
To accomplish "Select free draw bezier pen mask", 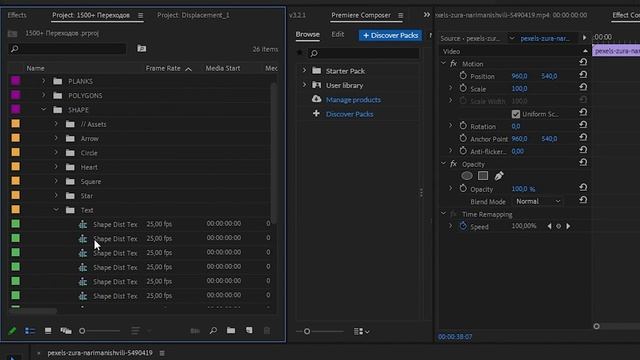I will tap(499, 176).
